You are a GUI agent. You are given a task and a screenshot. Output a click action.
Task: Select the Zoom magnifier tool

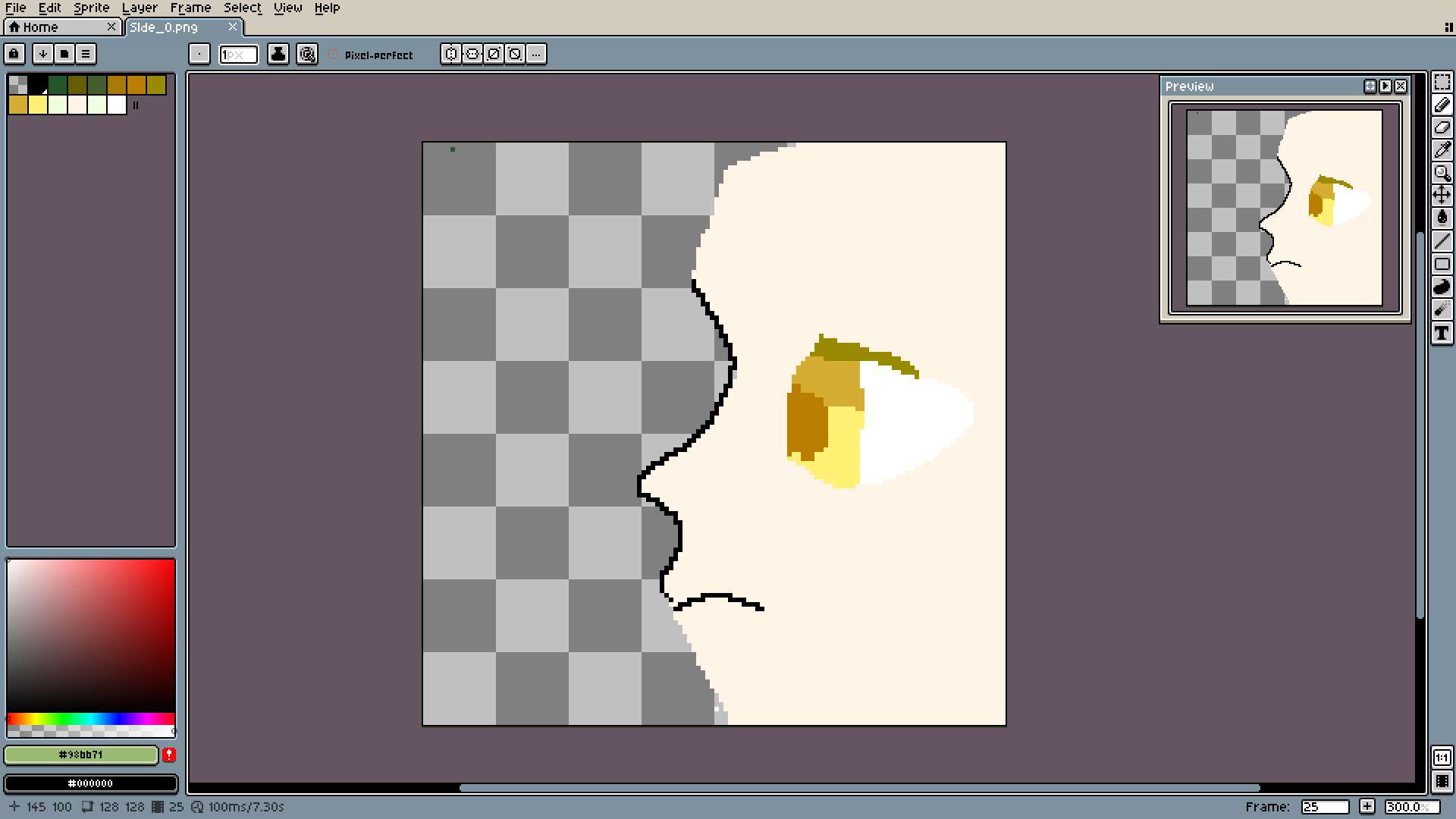point(1442,173)
